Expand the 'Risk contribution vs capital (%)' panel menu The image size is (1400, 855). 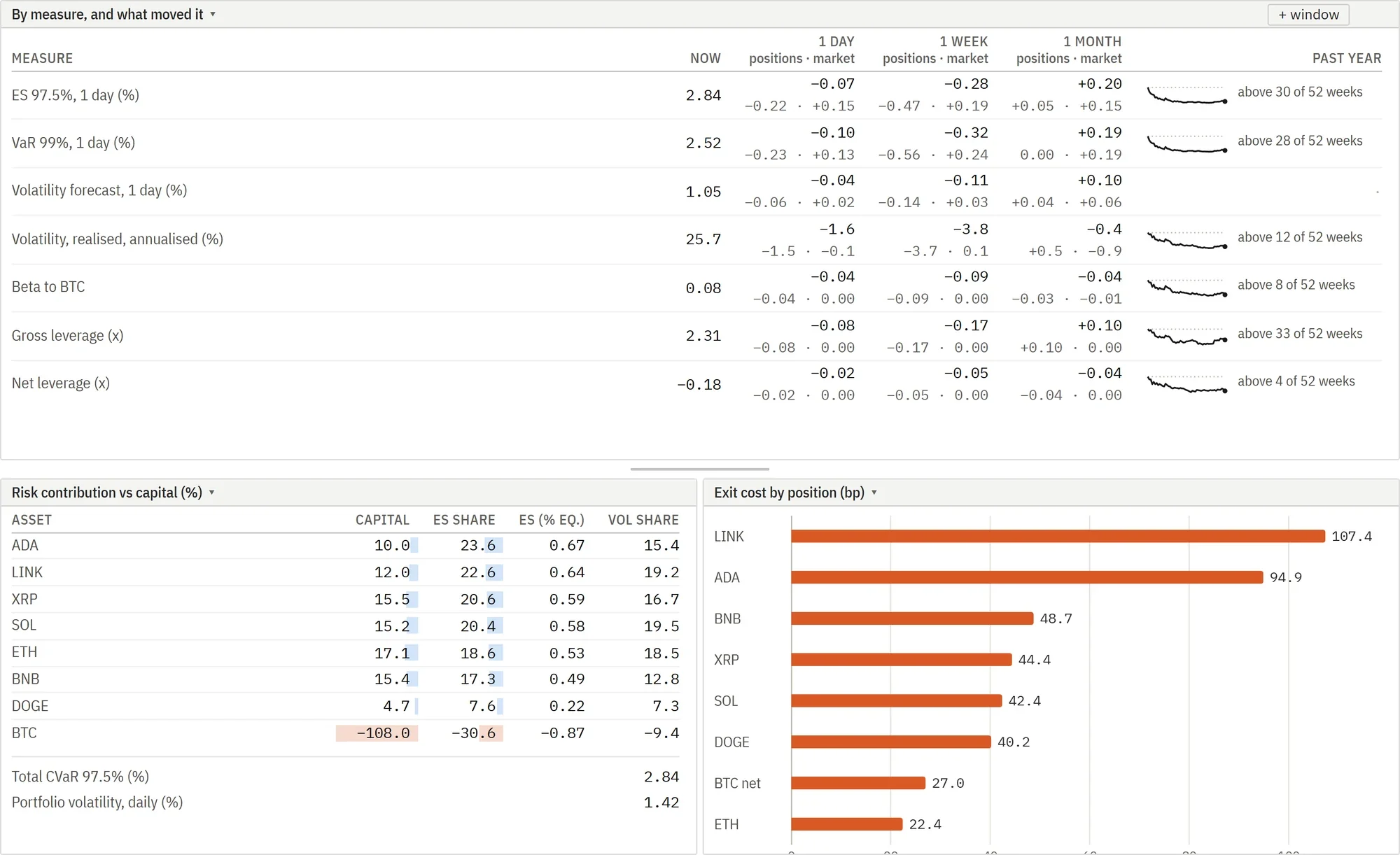[x=113, y=493]
